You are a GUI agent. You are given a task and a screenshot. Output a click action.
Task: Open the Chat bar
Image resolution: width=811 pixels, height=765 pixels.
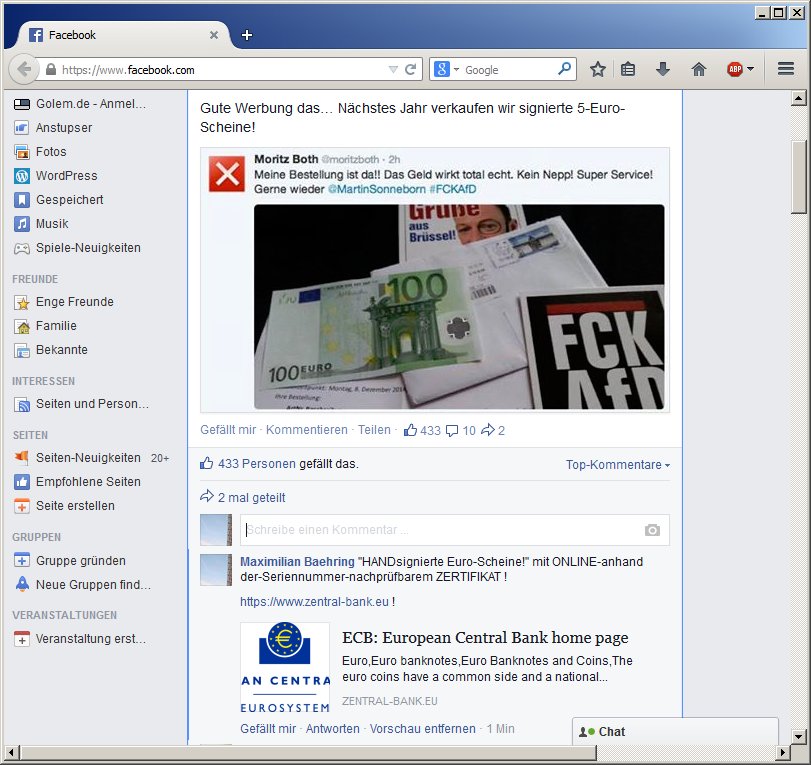point(675,731)
